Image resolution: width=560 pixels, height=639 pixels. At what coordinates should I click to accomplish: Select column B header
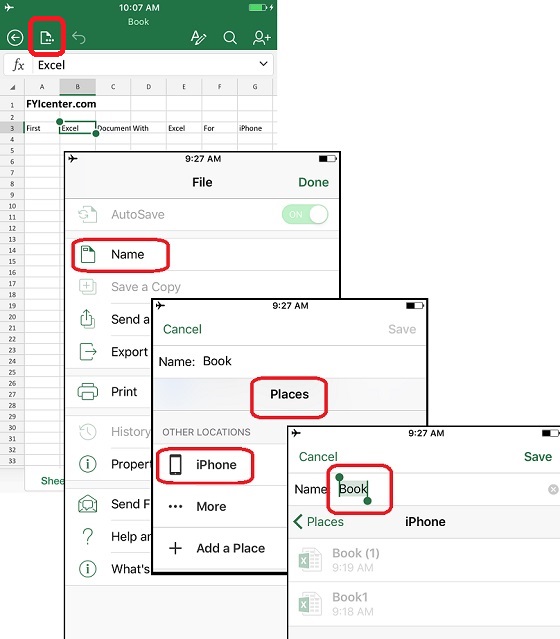coord(77,86)
